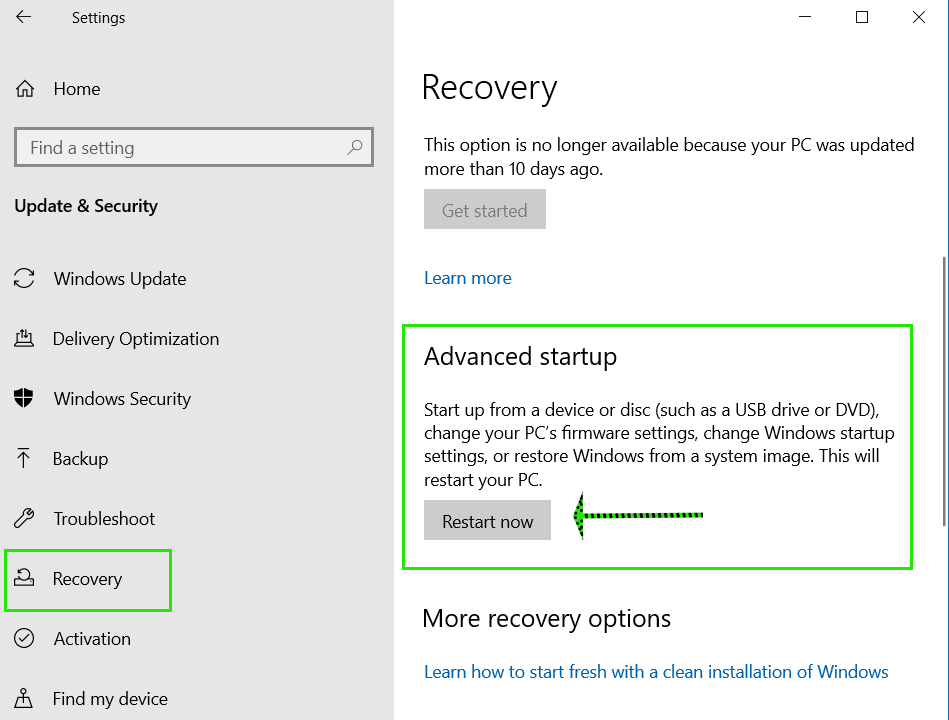Click the Find my device icon
The image size is (949, 720).
pos(24,698)
